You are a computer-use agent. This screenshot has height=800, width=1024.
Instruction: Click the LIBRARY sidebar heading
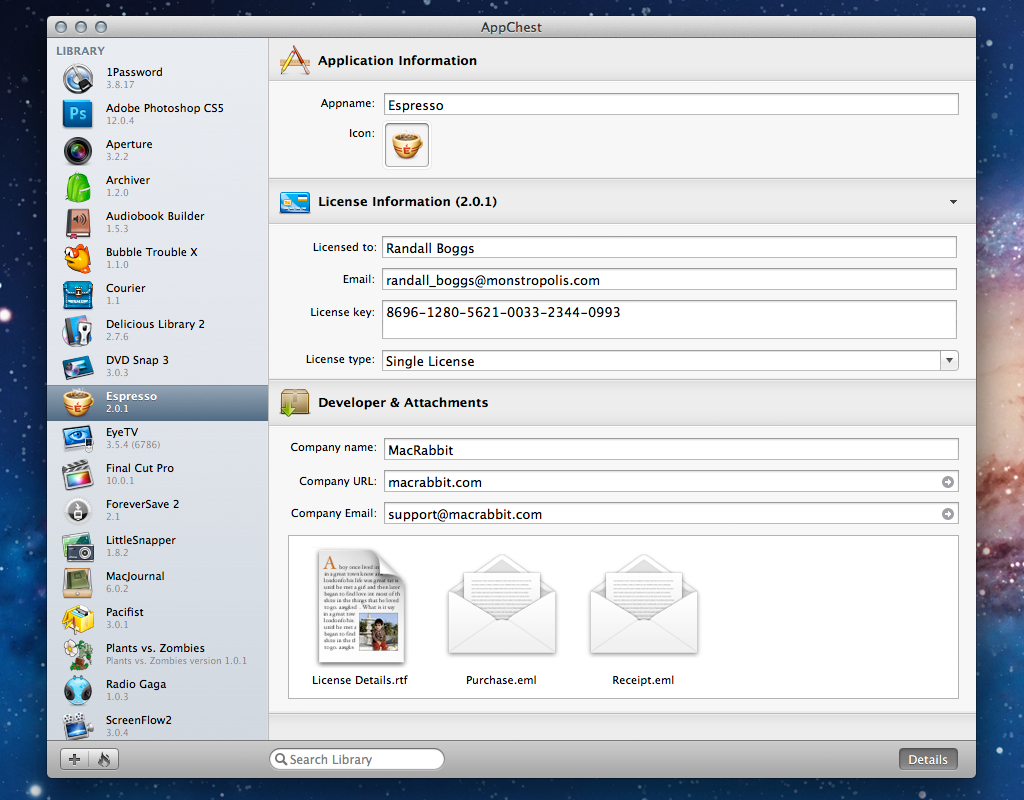[80, 51]
